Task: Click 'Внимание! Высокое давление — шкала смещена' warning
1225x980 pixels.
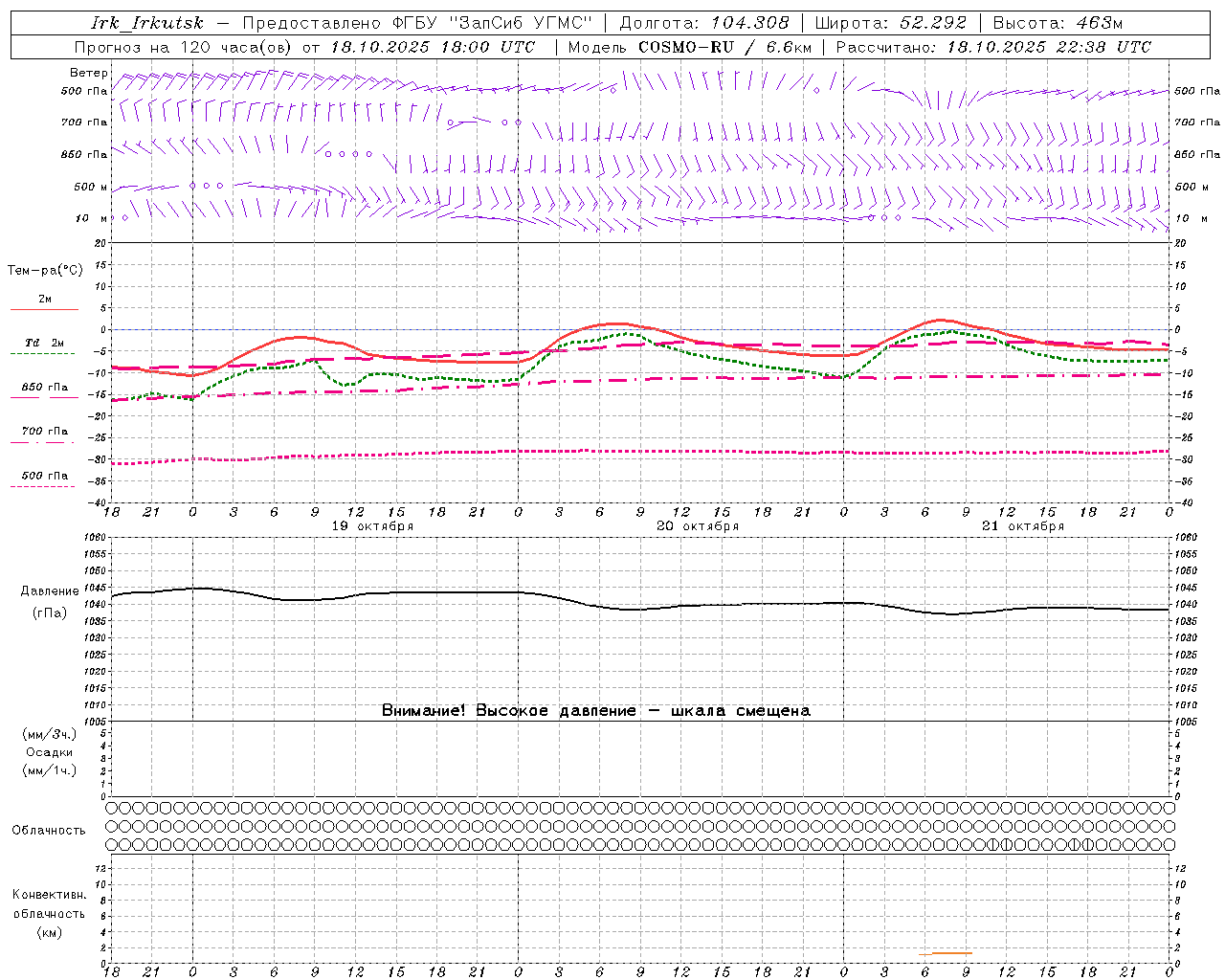Action: 596,711
